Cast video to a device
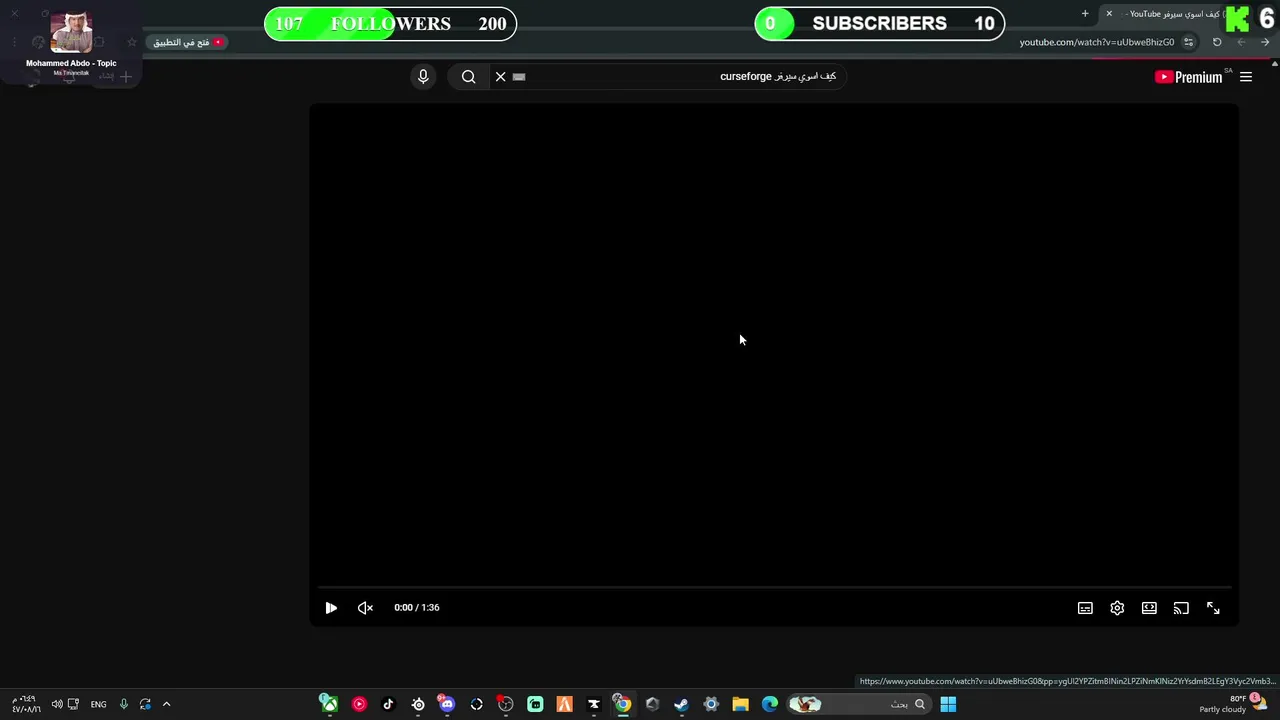Image resolution: width=1280 pixels, height=720 pixels. point(1181,608)
